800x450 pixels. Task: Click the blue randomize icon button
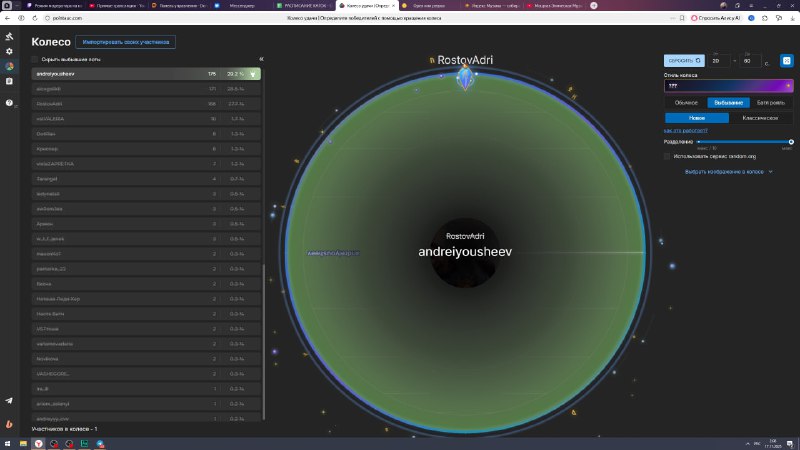click(787, 61)
